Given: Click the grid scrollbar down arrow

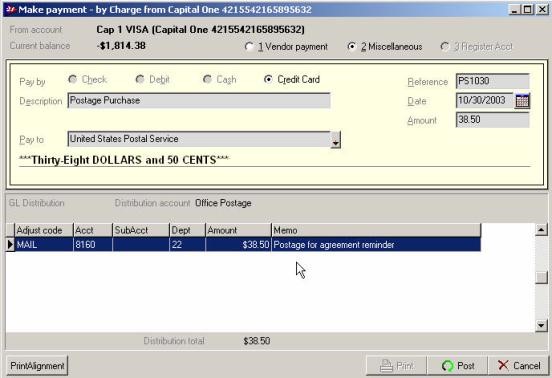Looking at the screenshot, I should (x=541, y=326).
